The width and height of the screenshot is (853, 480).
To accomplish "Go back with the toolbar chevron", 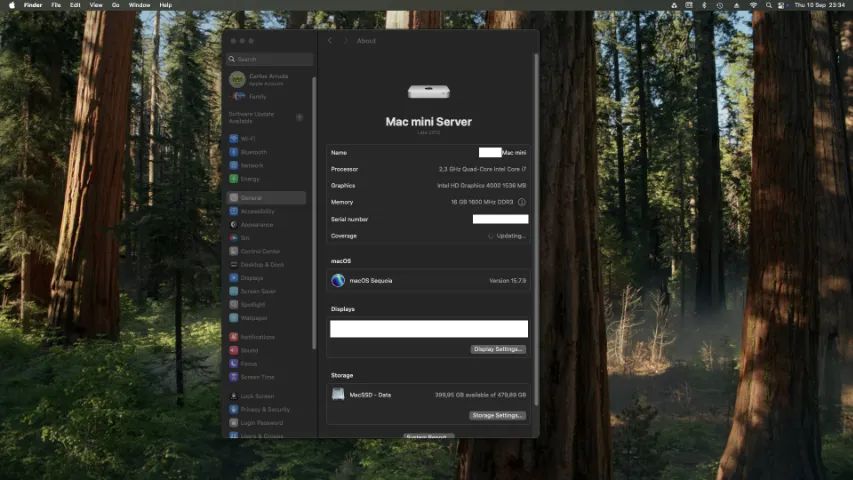I will click(330, 41).
